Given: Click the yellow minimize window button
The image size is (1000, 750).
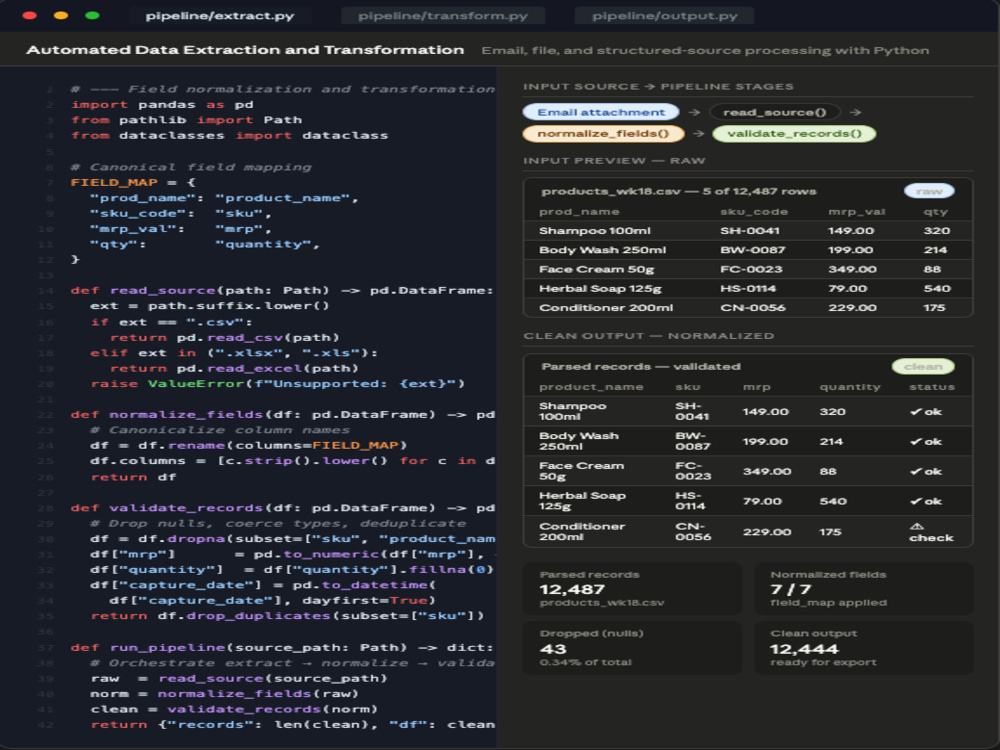Looking at the screenshot, I should click(x=61, y=15).
